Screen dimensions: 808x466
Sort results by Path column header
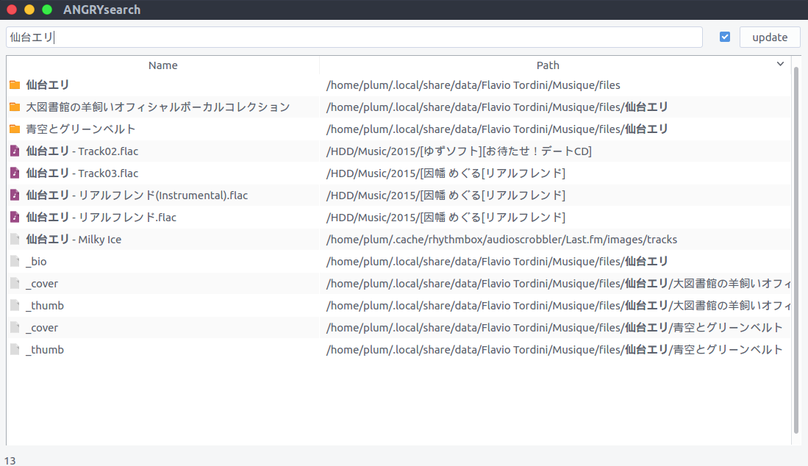(x=548, y=65)
